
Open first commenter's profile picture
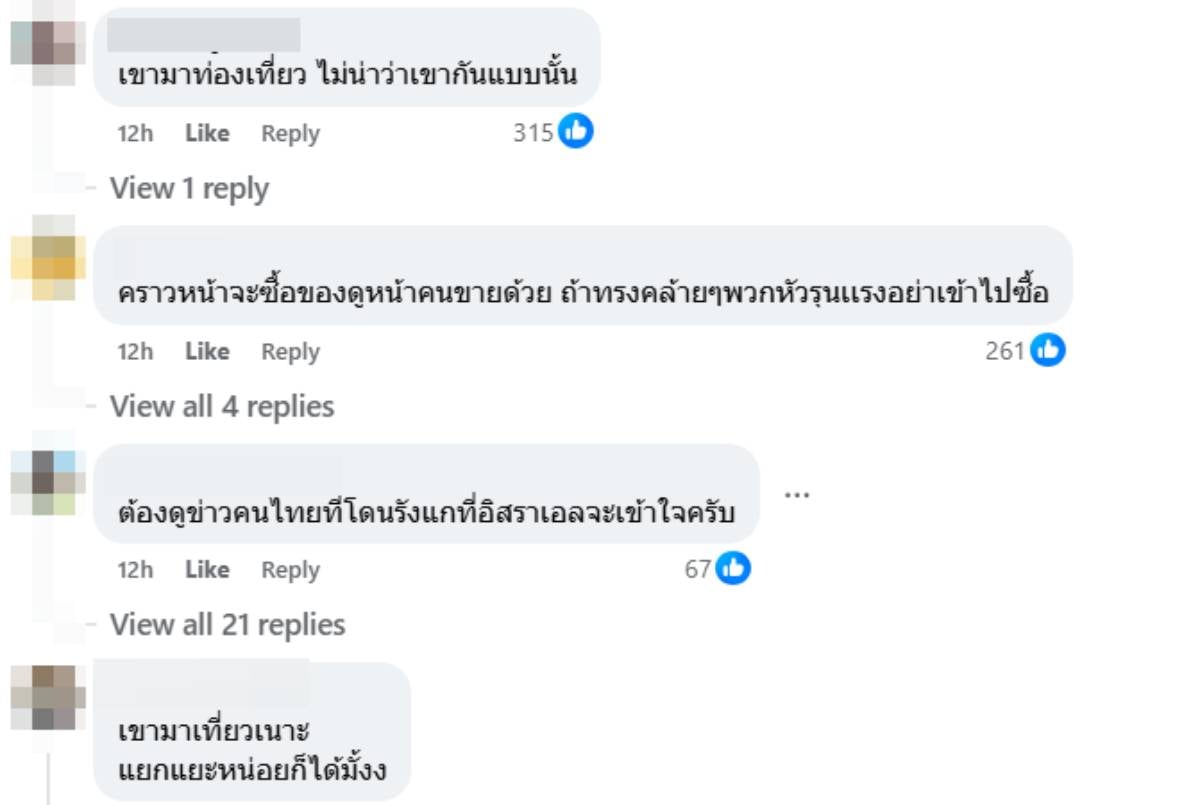click(48, 43)
